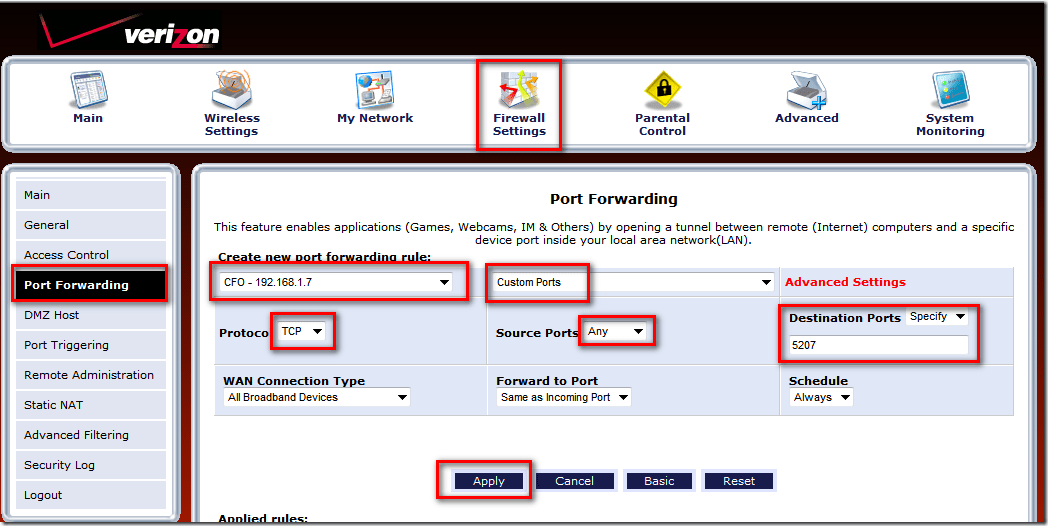The height and width of the screenshot is (526, 1048).
Task: Click the destination port field containing 5207
Action: [x=877, y=345]
